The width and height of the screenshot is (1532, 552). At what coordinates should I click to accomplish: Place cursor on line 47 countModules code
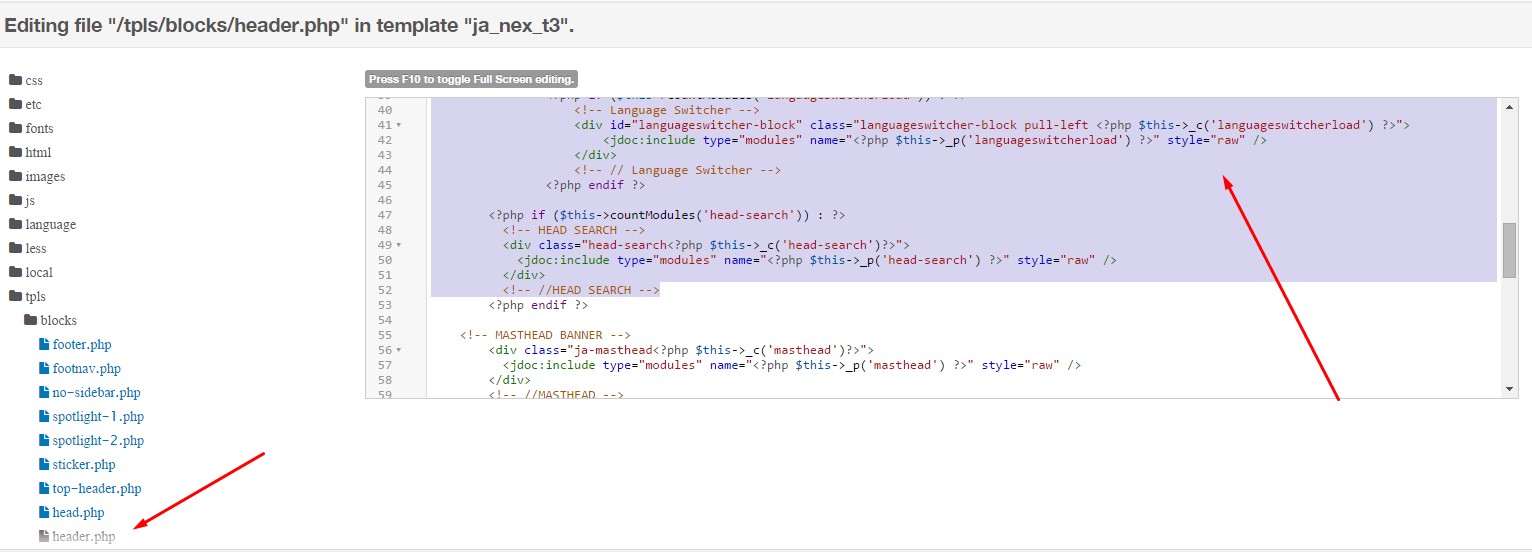667,215
